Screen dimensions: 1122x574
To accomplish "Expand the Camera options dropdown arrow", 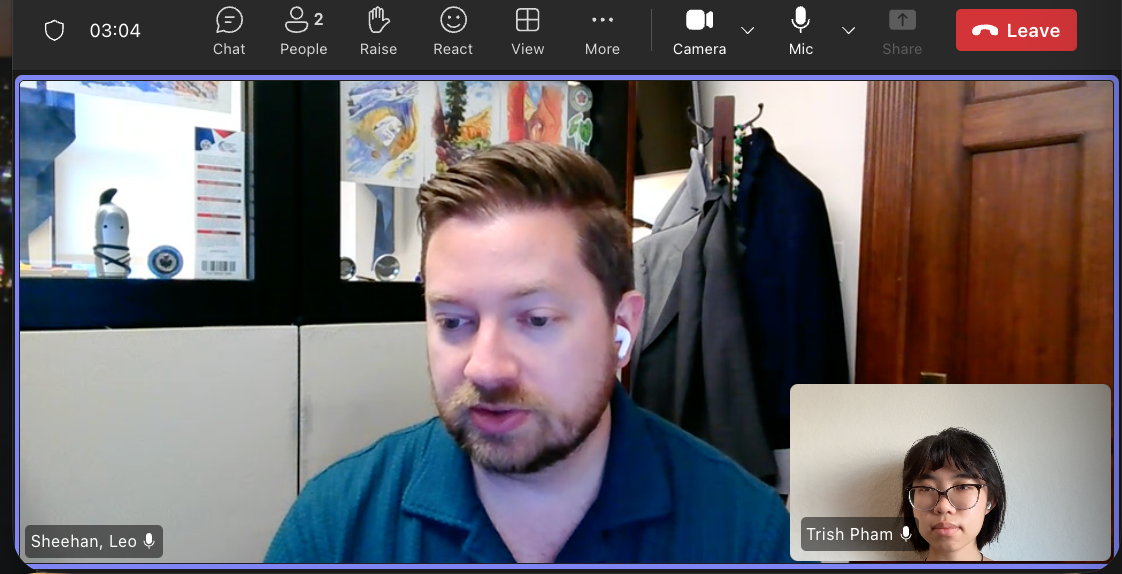I will tap(747, 31).
